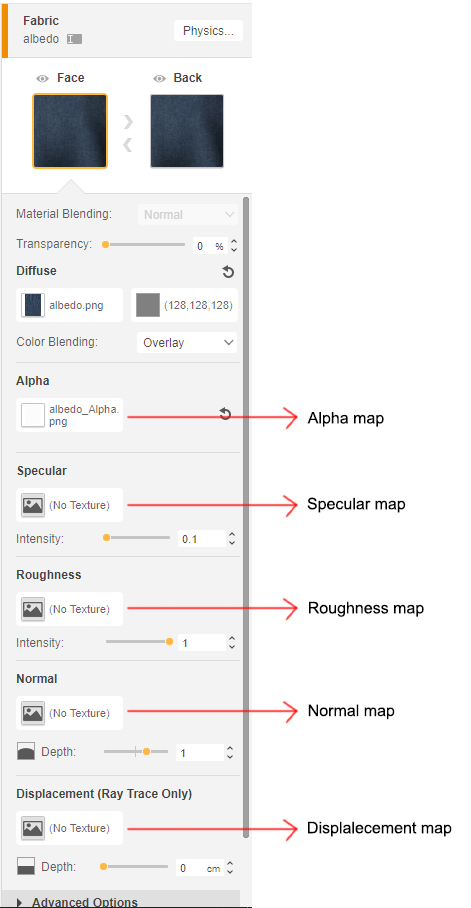Toggle Back visibility eye icon
This screenshot has height=908, width=471.
pyautogui.click(x=159, y=79)
